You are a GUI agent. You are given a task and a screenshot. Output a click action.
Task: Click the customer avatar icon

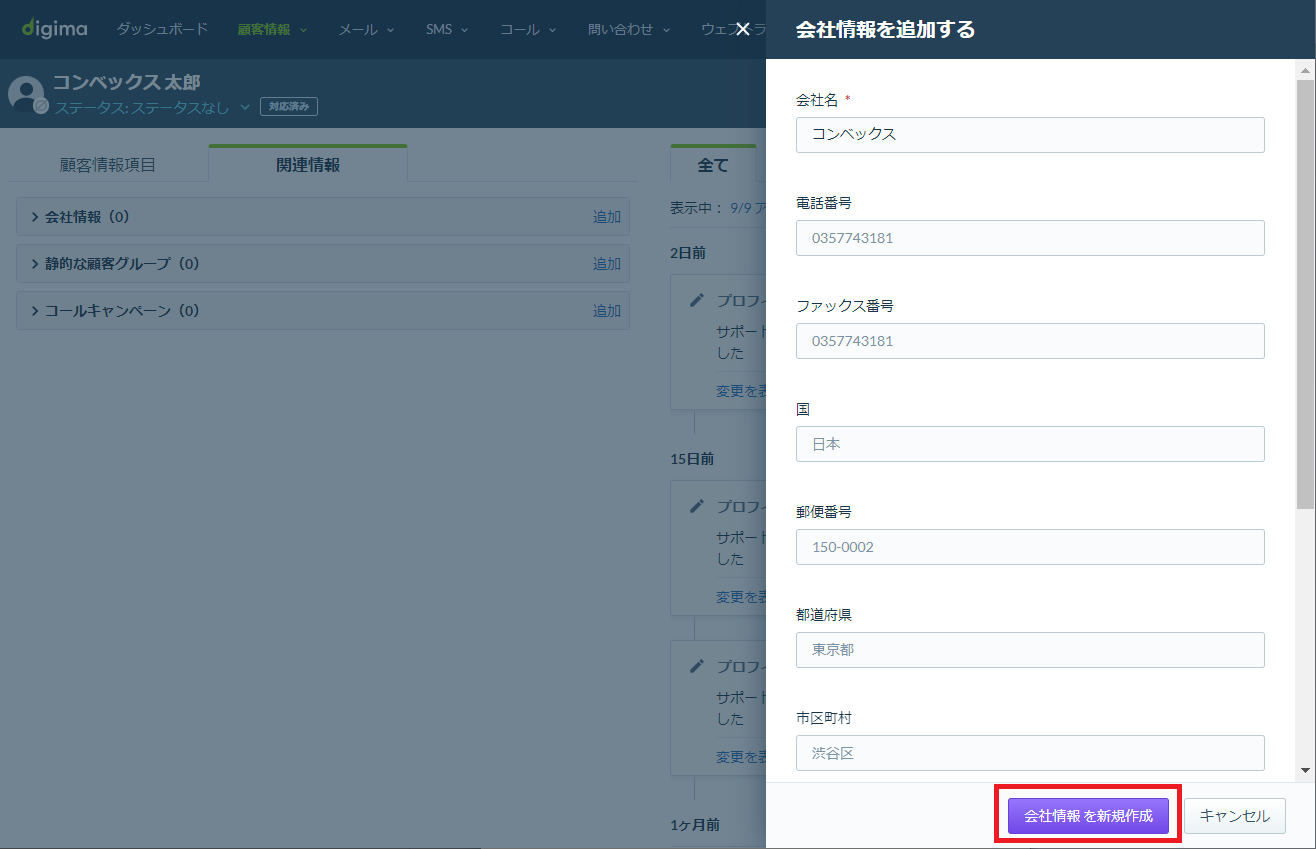[26, 94]
